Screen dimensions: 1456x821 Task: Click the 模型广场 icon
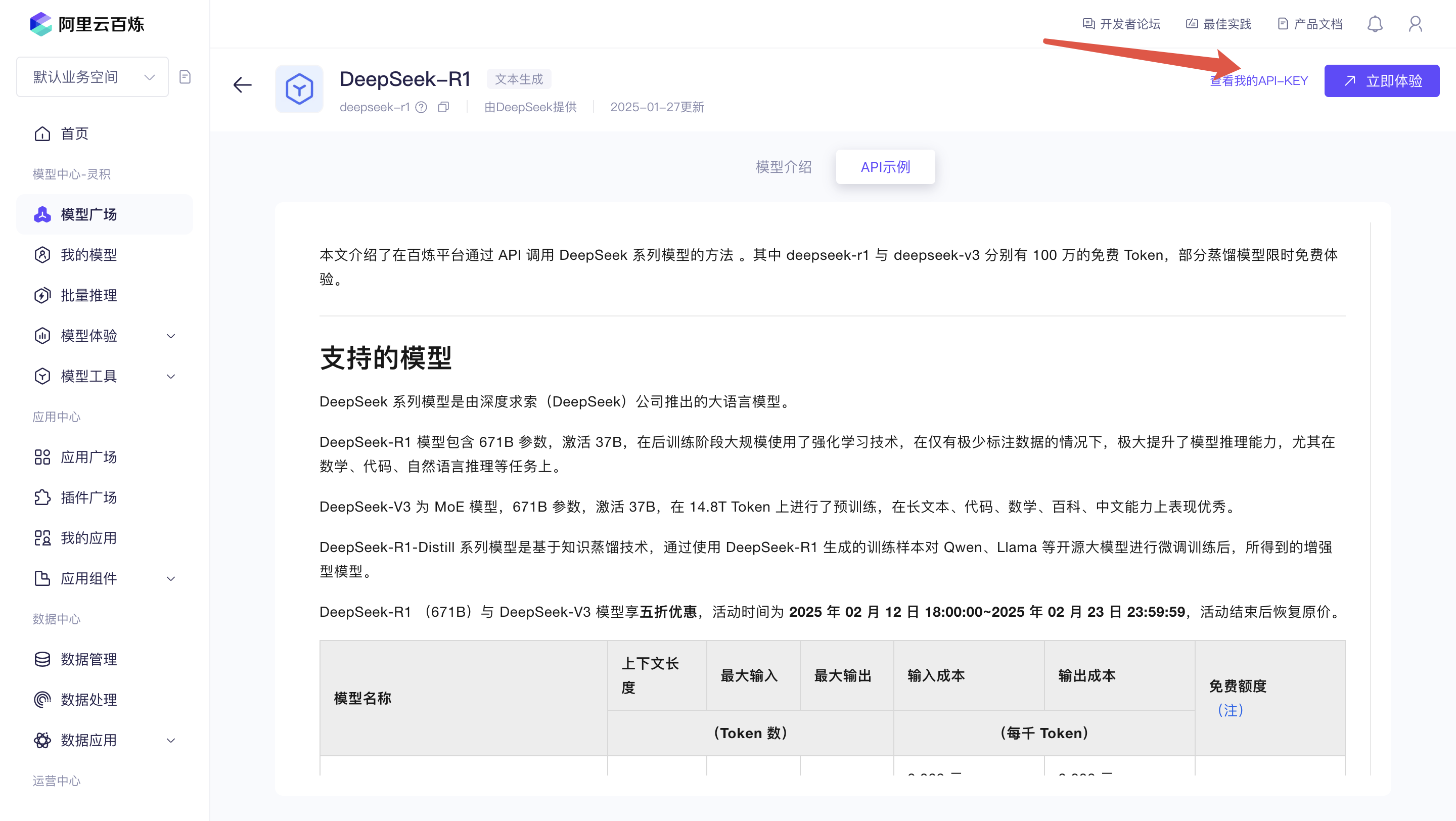pyautogui.click(x=42, y=214)
